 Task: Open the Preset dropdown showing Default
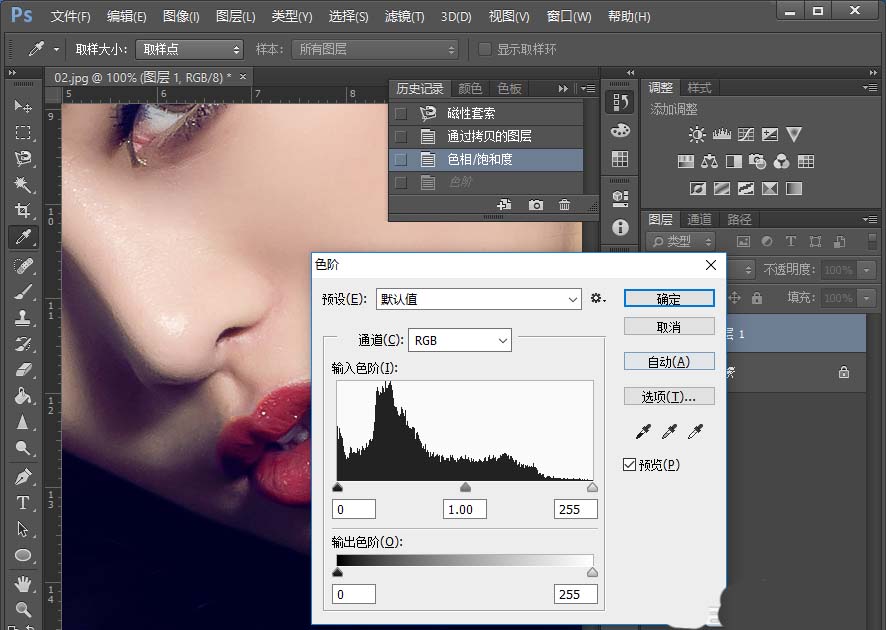pyautogui.click(x=479, y=299)
